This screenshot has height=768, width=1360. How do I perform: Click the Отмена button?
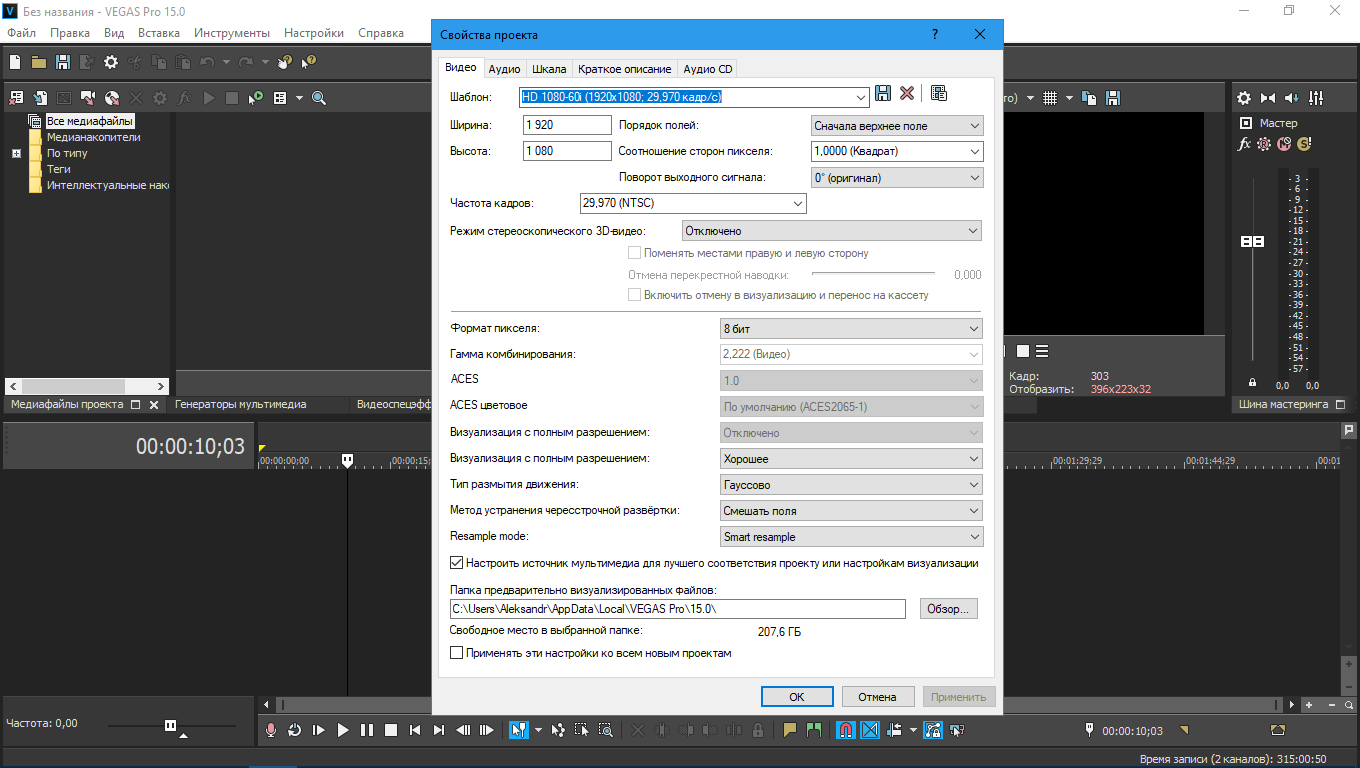click(x=877, y=697)
